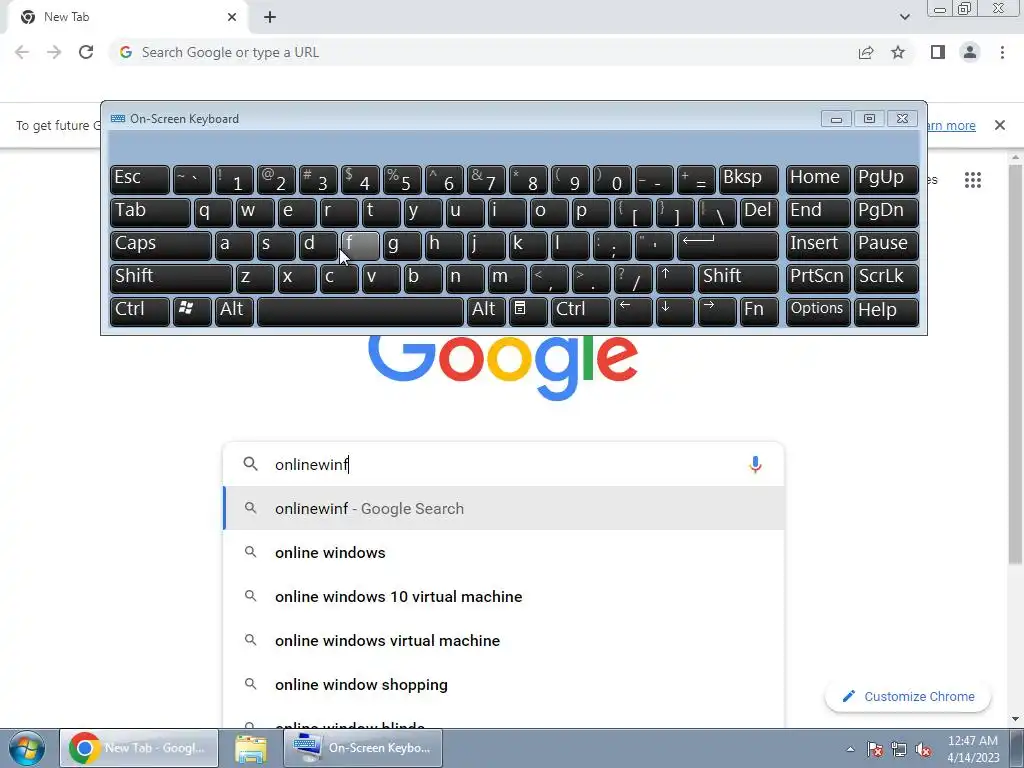Choose 'online window shopping' suggestion
The height and width of the screenshot is (768, 1024).
pos(504,684)
